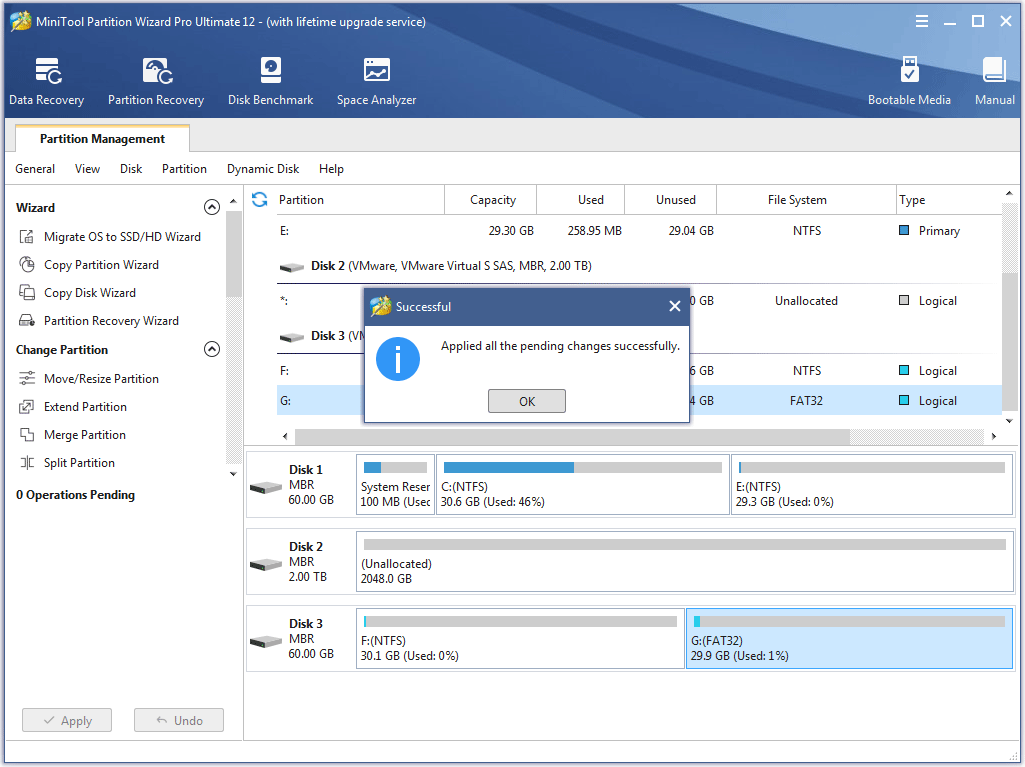Select the G:(FAT32) partition block
This screenshot has height=767, width=1025.
[850, 639]
